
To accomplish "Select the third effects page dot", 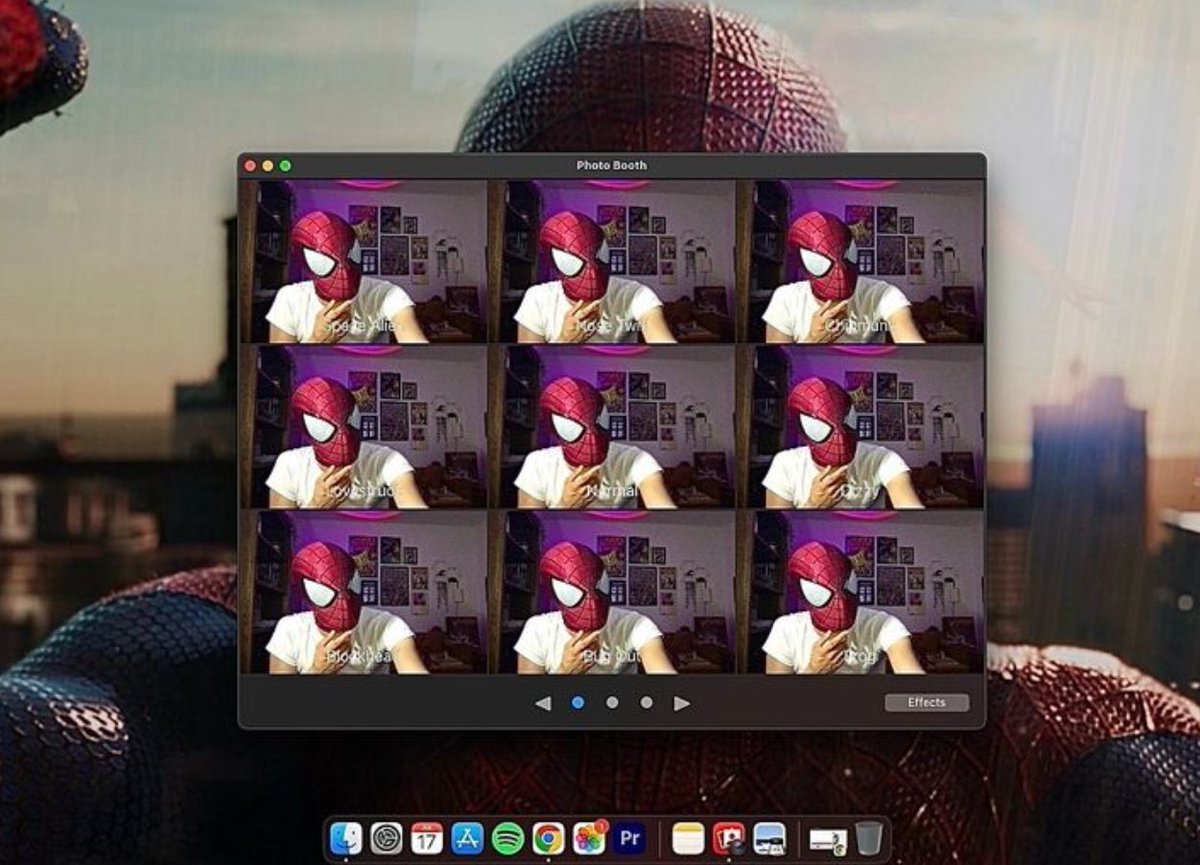I will click(x=647, y=703).
